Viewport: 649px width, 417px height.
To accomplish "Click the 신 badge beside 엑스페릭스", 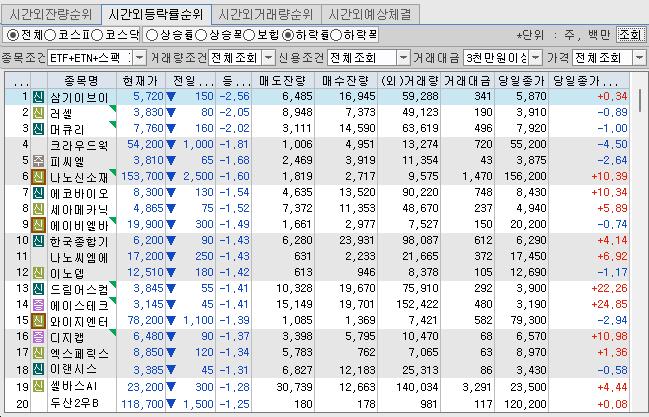I will 38,353.
